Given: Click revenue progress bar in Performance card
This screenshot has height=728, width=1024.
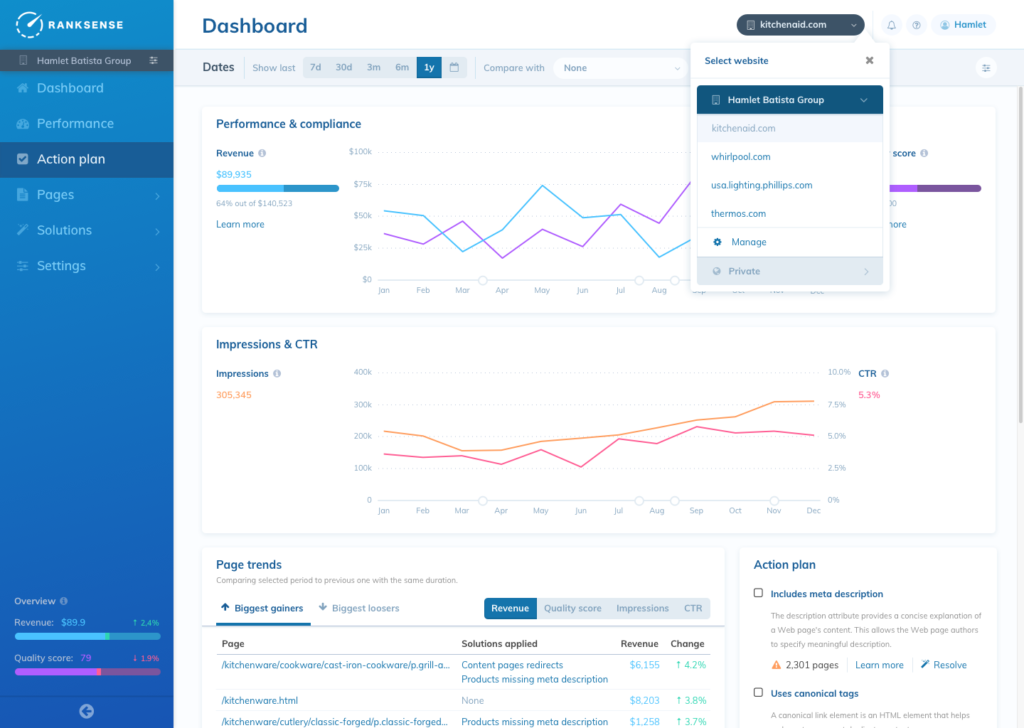Looking at the screenshot, I should coord(278,189).
